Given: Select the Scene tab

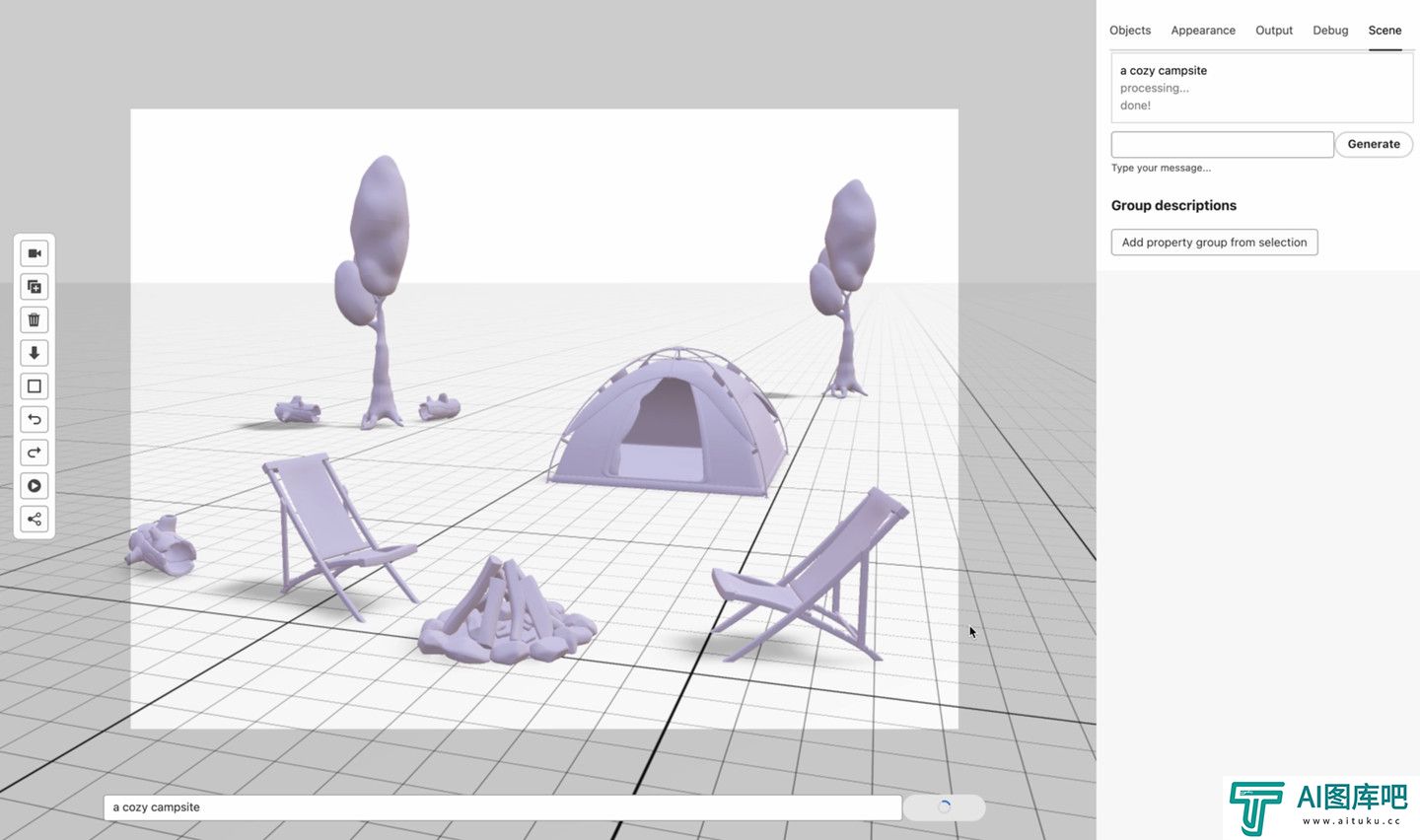Looking at the screenshot, I should pos(1384,31).
